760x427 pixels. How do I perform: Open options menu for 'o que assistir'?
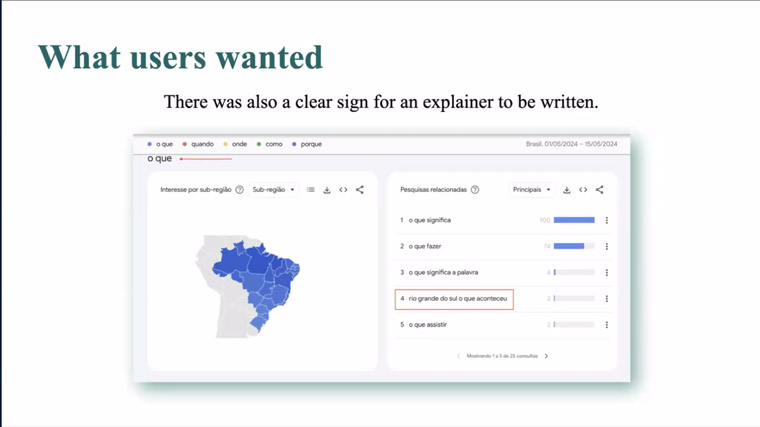606,325
